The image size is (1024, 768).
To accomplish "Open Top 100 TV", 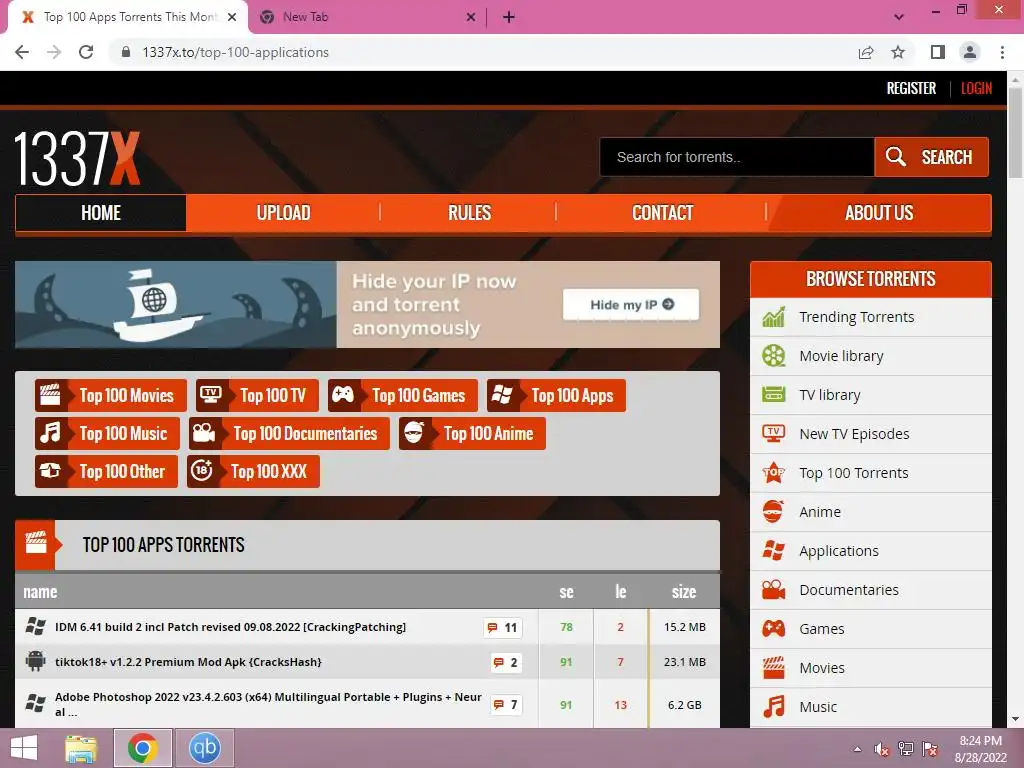I will (x=257, y=395).
